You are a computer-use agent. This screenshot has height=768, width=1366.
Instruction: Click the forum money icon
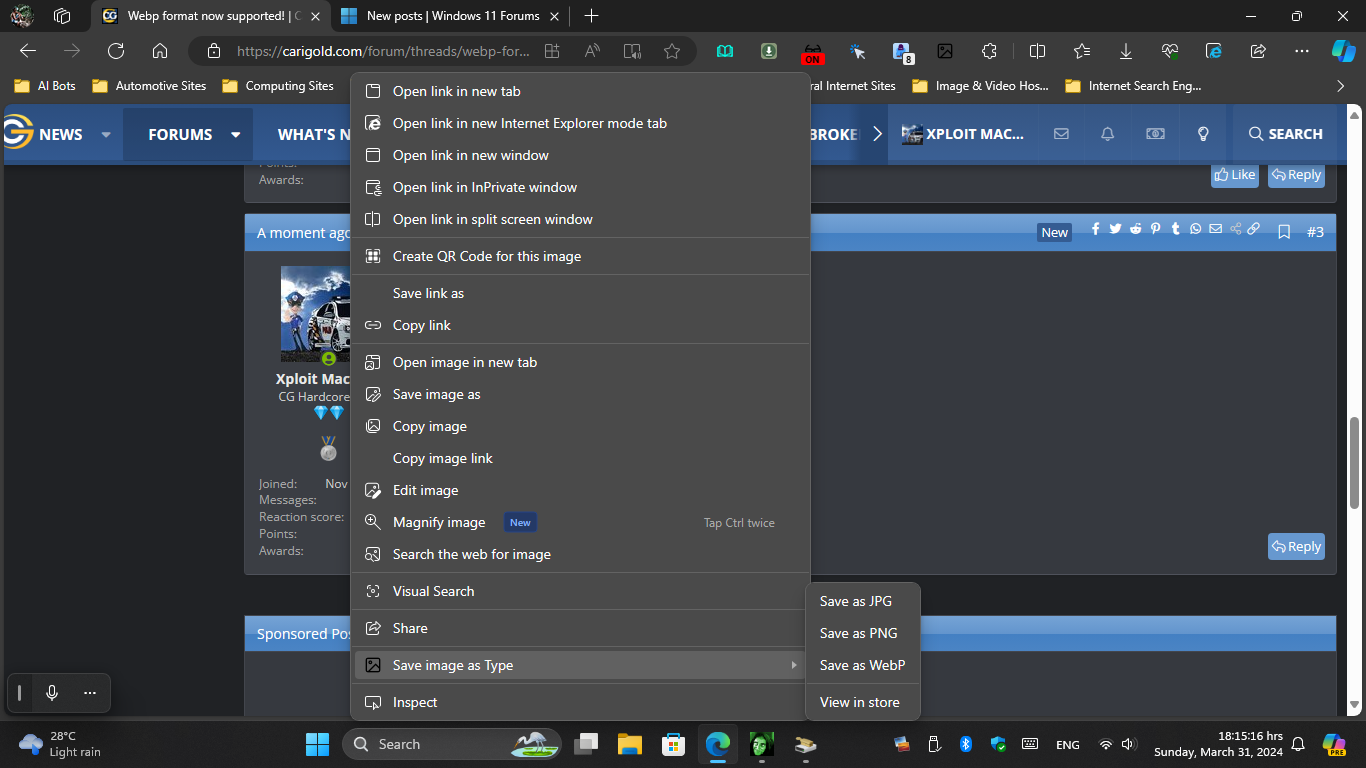1155,134
